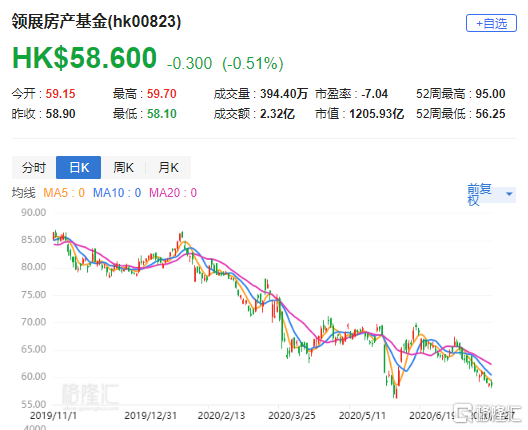
Task: Click the MA20 indicator label
Action: coord(173,193)
